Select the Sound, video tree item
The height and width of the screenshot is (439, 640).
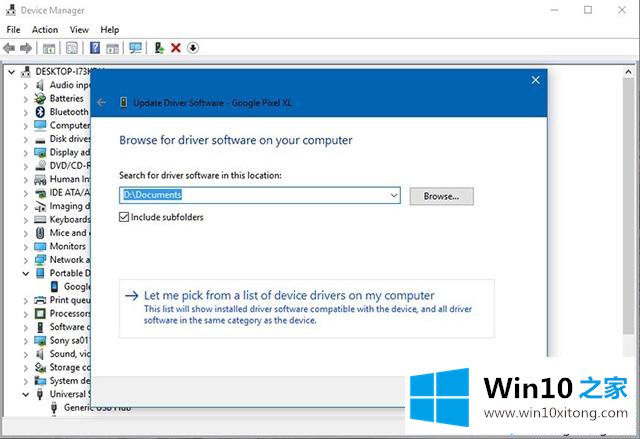(x=70, y=354)
